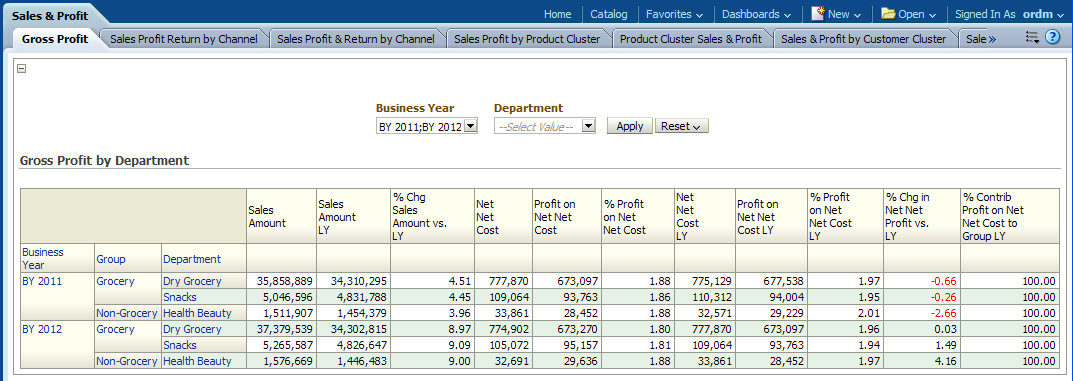
Task: Open the page options list icon
Action: [1033, 38]
